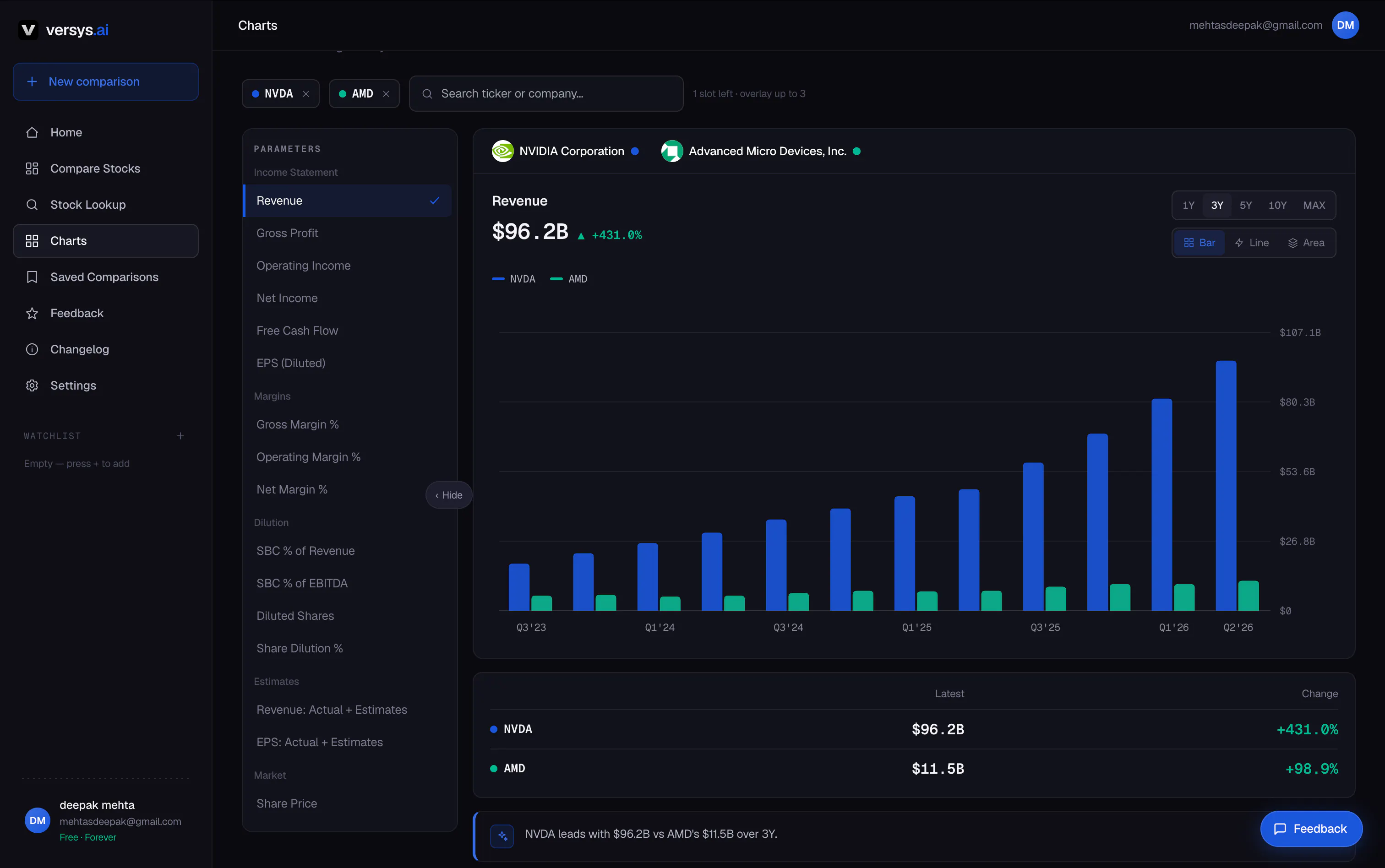This screenshot has height=868, width=1385.
Task: Switch chart type to Bar
Action: pos(1200,244)
